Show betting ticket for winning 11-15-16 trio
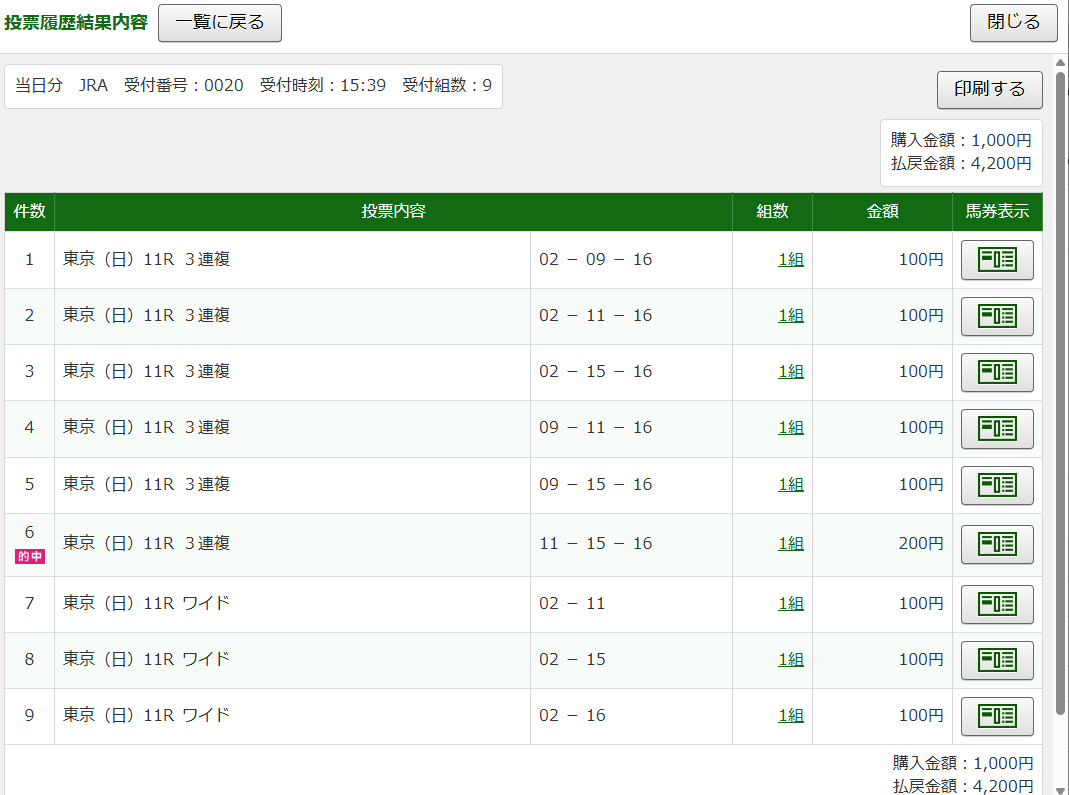The image size is (1069, 795). (x=997, y=543)
